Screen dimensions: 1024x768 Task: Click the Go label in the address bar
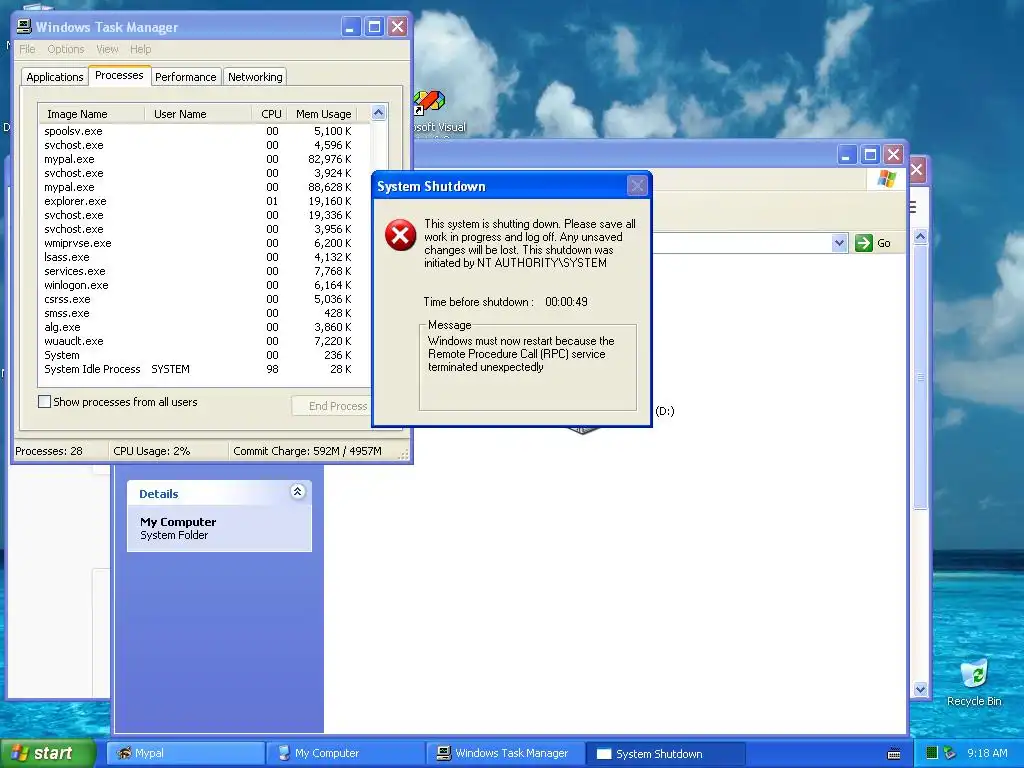(884, 243)
